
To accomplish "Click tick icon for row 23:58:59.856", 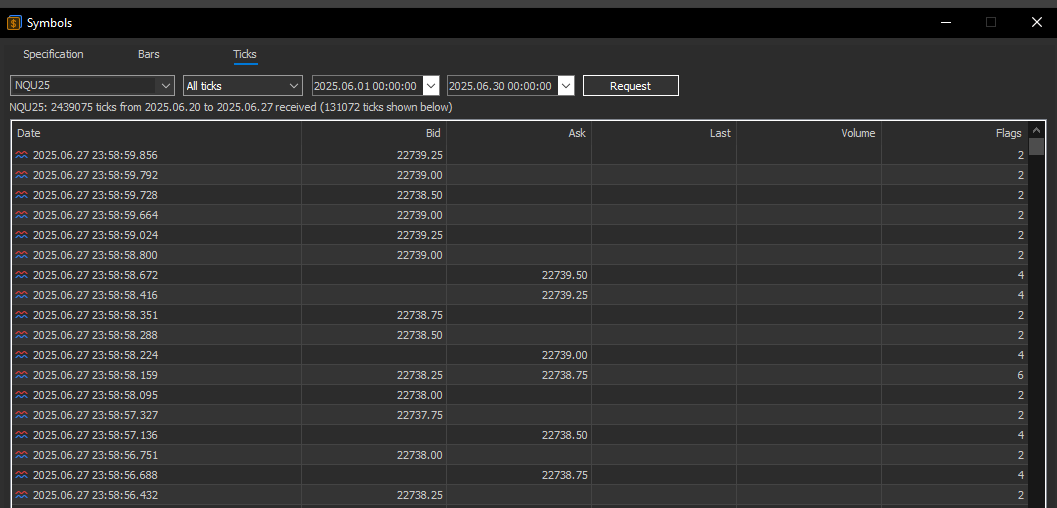I will (x=22, y=155).
